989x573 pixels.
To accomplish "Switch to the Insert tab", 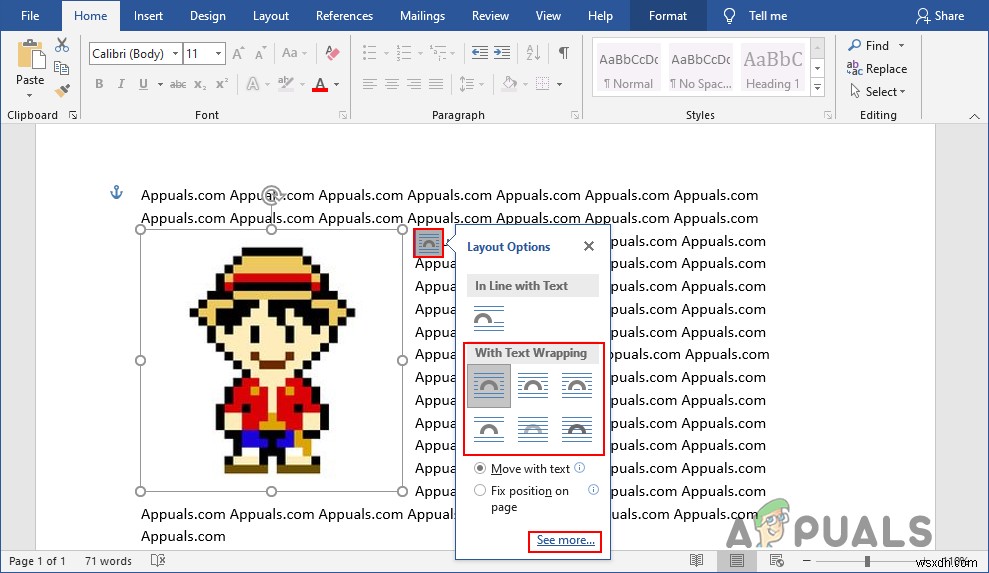I will [148, 16].
